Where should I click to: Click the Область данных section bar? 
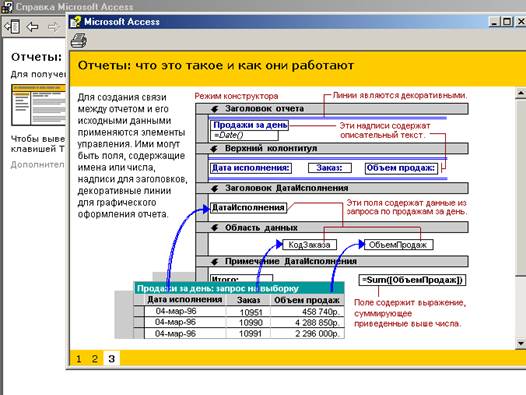(x=332, y=228)
